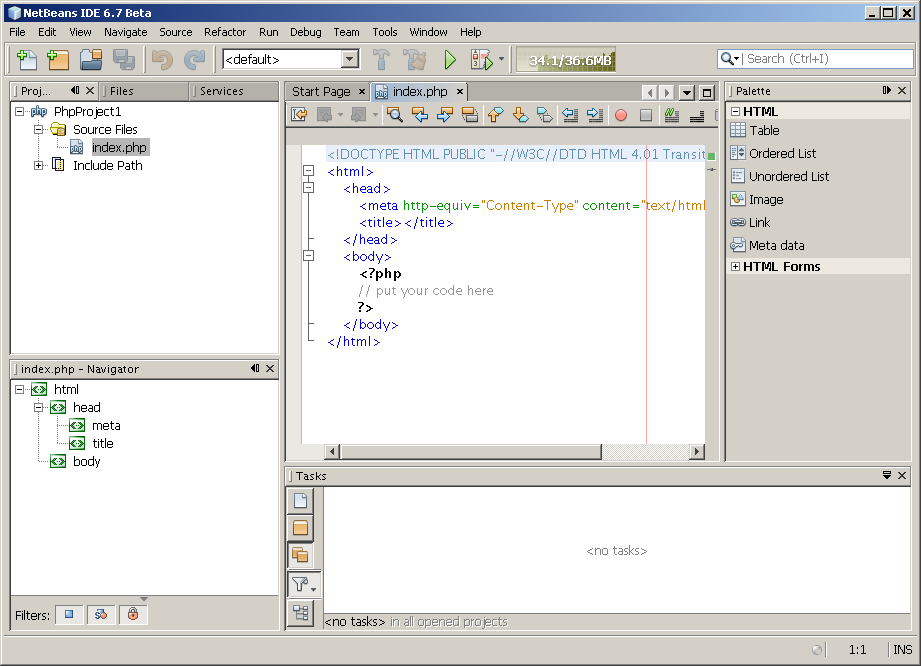Run the project with green play button
This screenshot has height=666, width=921.
(450, 60)
